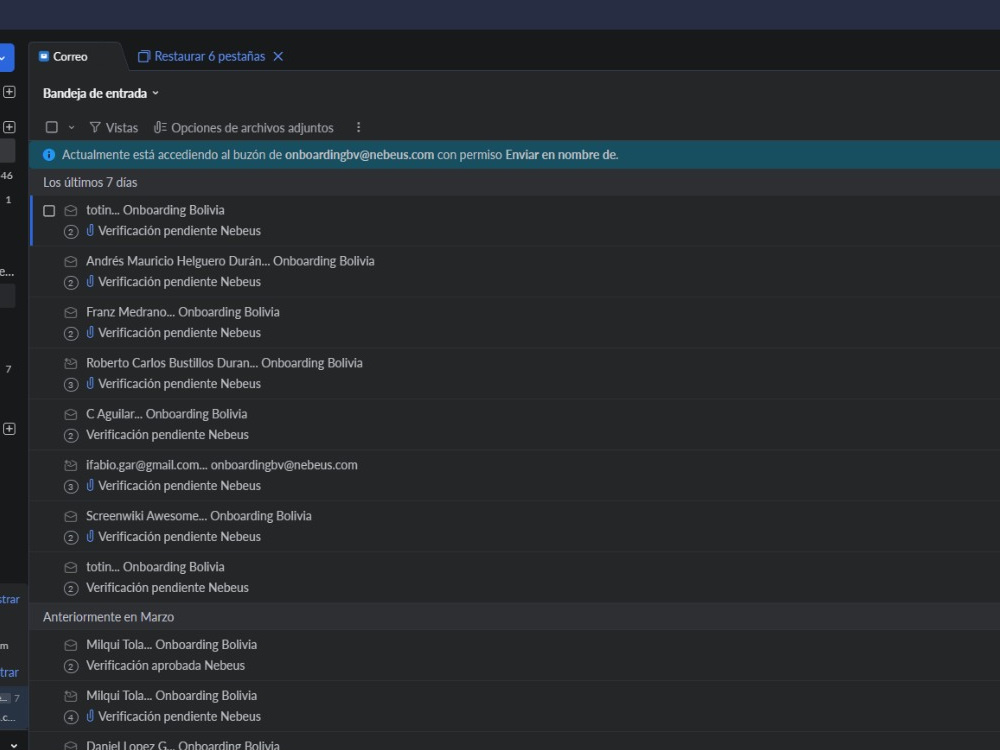Open the Correo tab
Viewport: 1000px width, 750px height.
tap(63, 57)
